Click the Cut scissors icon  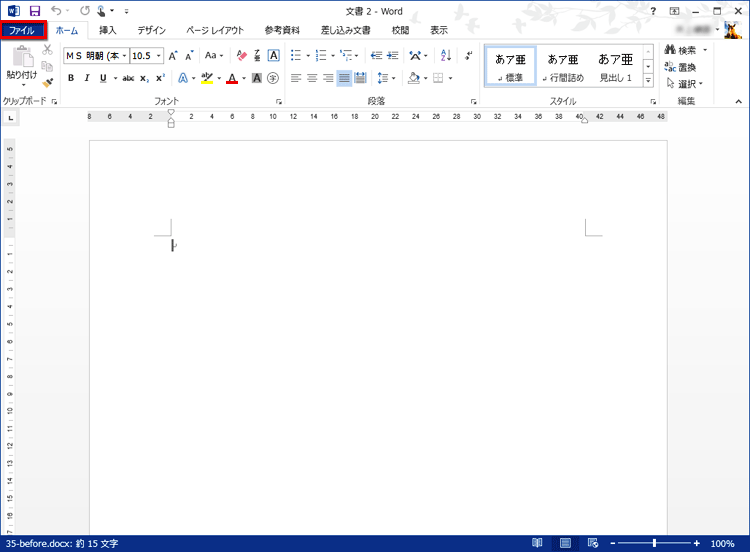[47, 49]
